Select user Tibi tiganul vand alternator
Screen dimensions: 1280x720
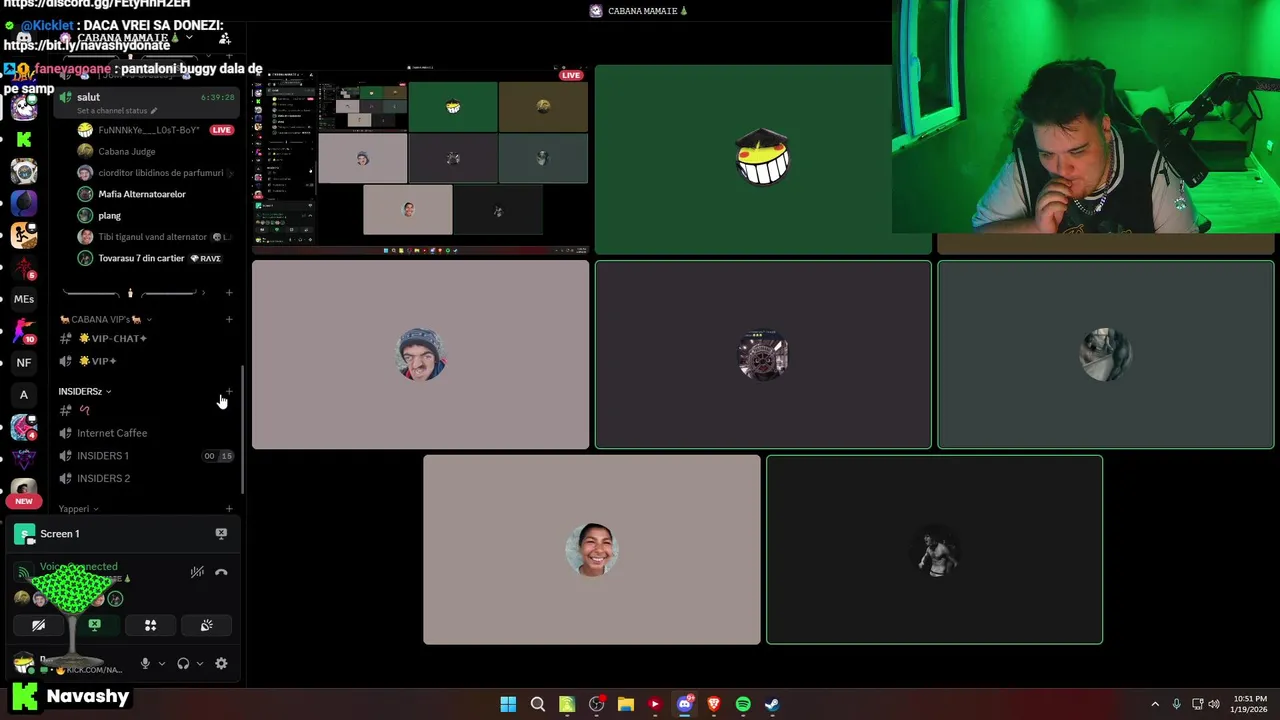point(155,237)
